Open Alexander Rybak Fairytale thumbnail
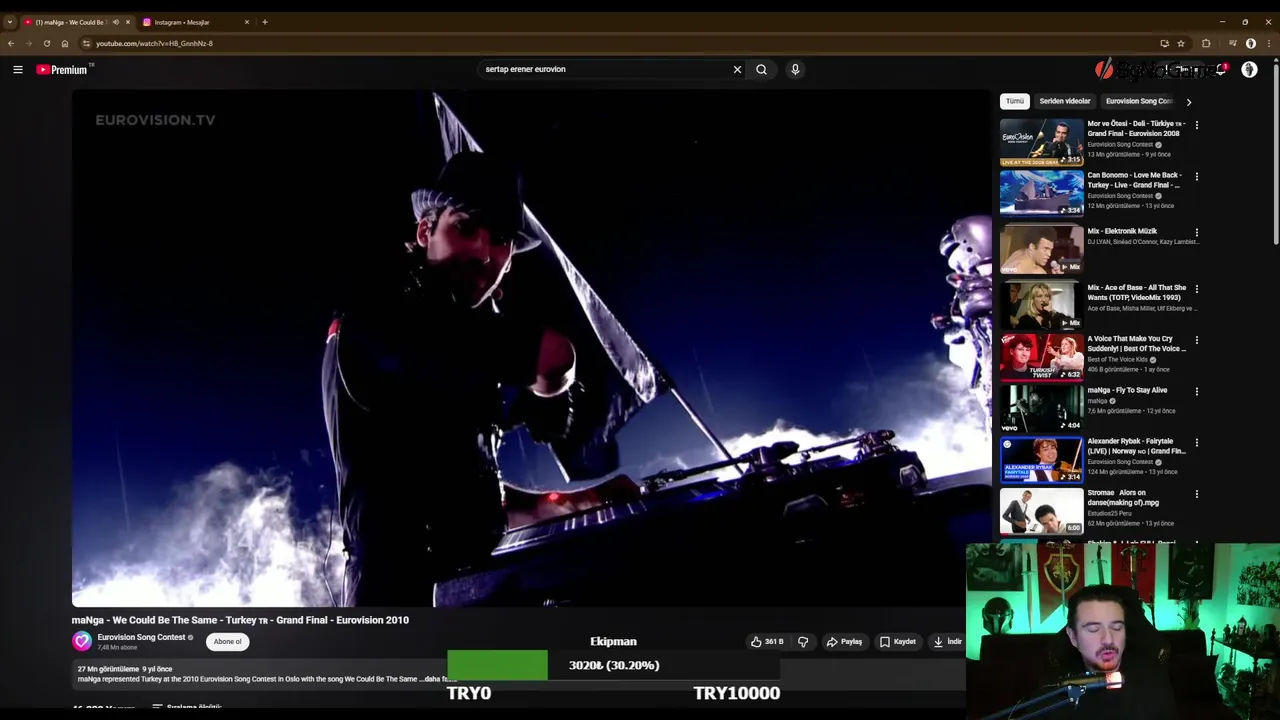This screenshot has width=1280, height=720. coord(1041,459)
